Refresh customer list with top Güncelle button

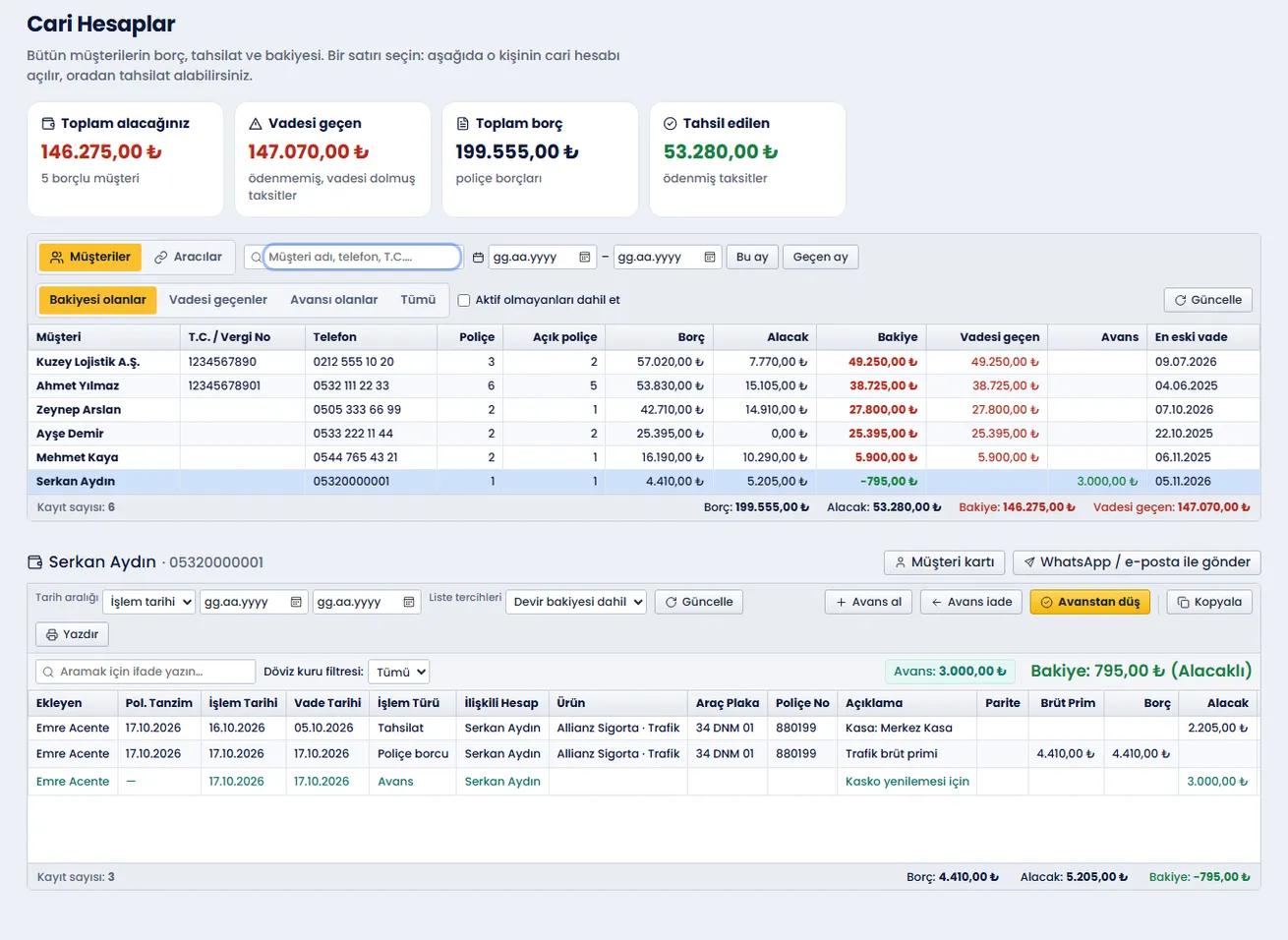(1207, 300)
